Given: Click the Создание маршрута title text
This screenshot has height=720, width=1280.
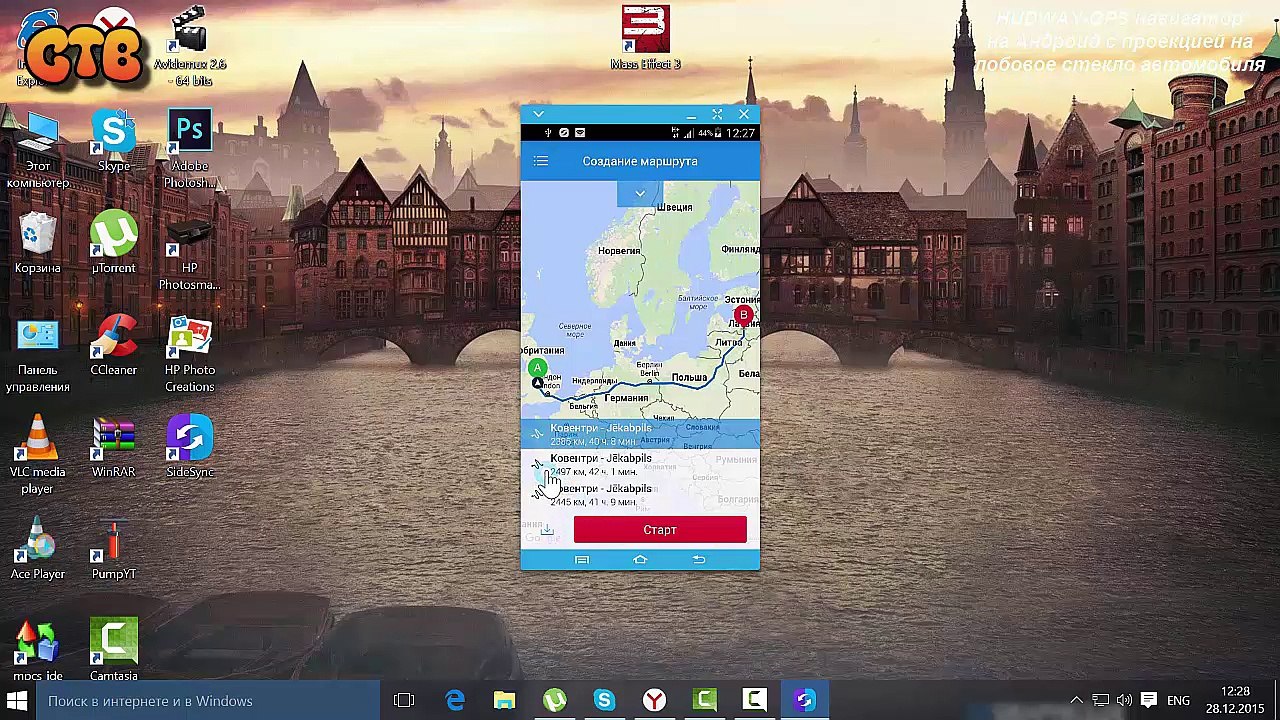Looking at the screenshot, I should (x=640, y=161).
